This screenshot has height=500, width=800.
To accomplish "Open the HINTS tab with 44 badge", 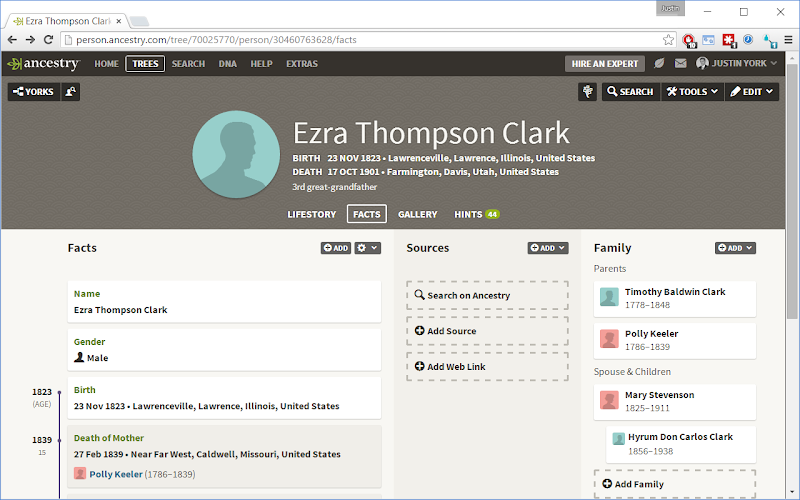I will point(477,214).
